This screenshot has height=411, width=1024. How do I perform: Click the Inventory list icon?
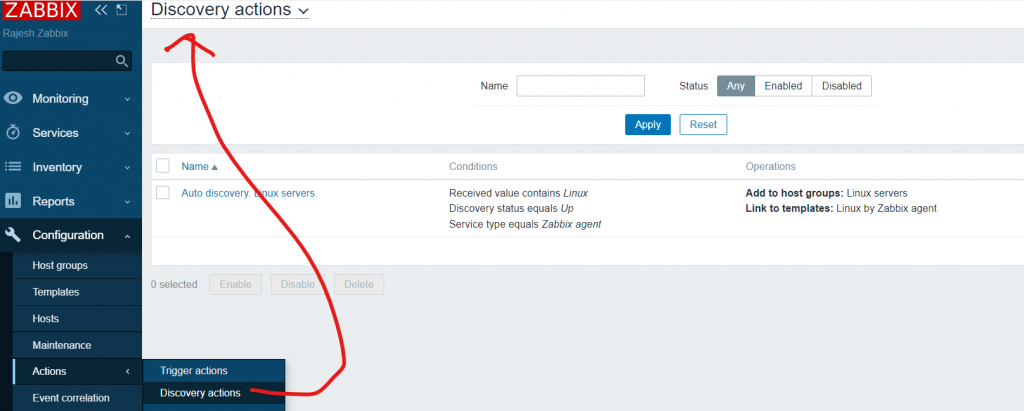pyautogui.click(x=14, y=167)
